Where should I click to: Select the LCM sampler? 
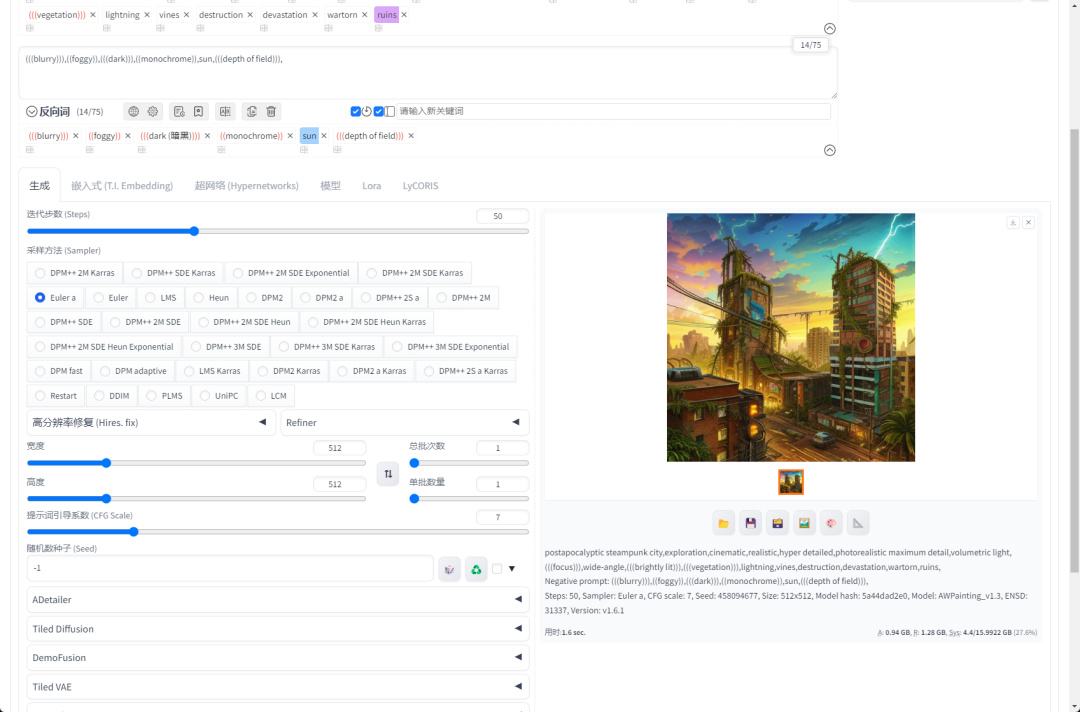coord(271,396)
